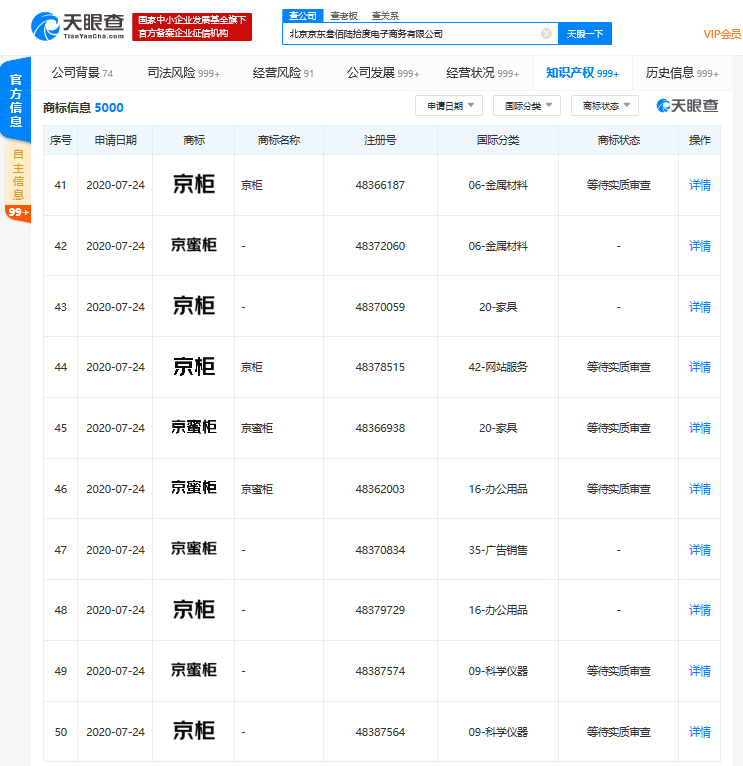Open the 经营风险 tab

coord(283,73)
